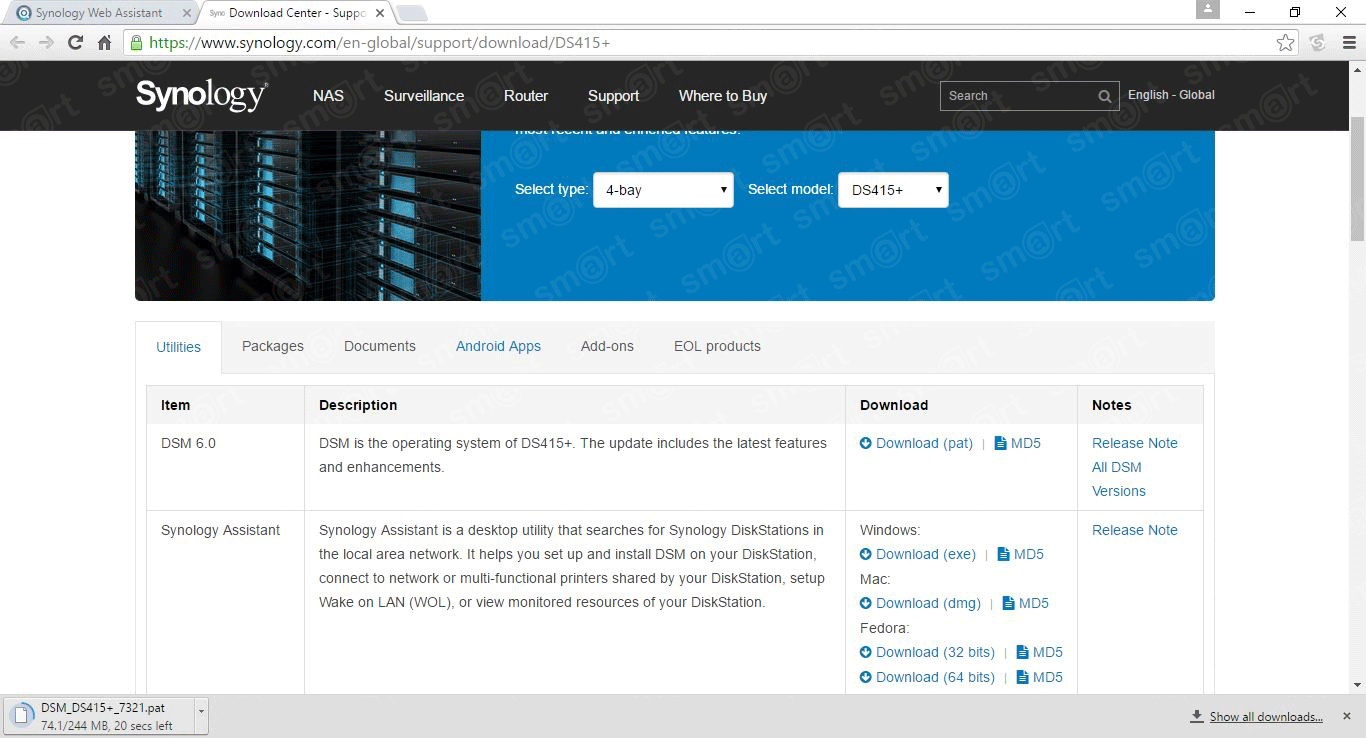The height and width of the screenshot is (738, 1366).
Task: Open the Support menu
Action: pos(613,96)
